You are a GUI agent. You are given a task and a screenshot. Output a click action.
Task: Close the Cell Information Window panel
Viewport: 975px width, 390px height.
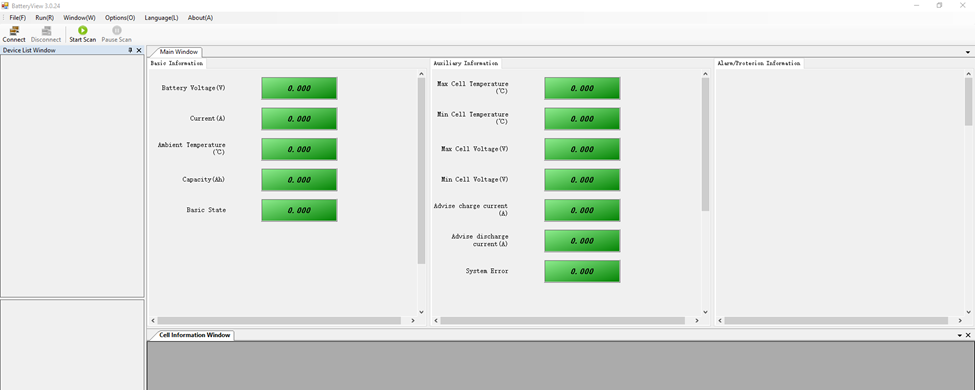coord(968,335)
